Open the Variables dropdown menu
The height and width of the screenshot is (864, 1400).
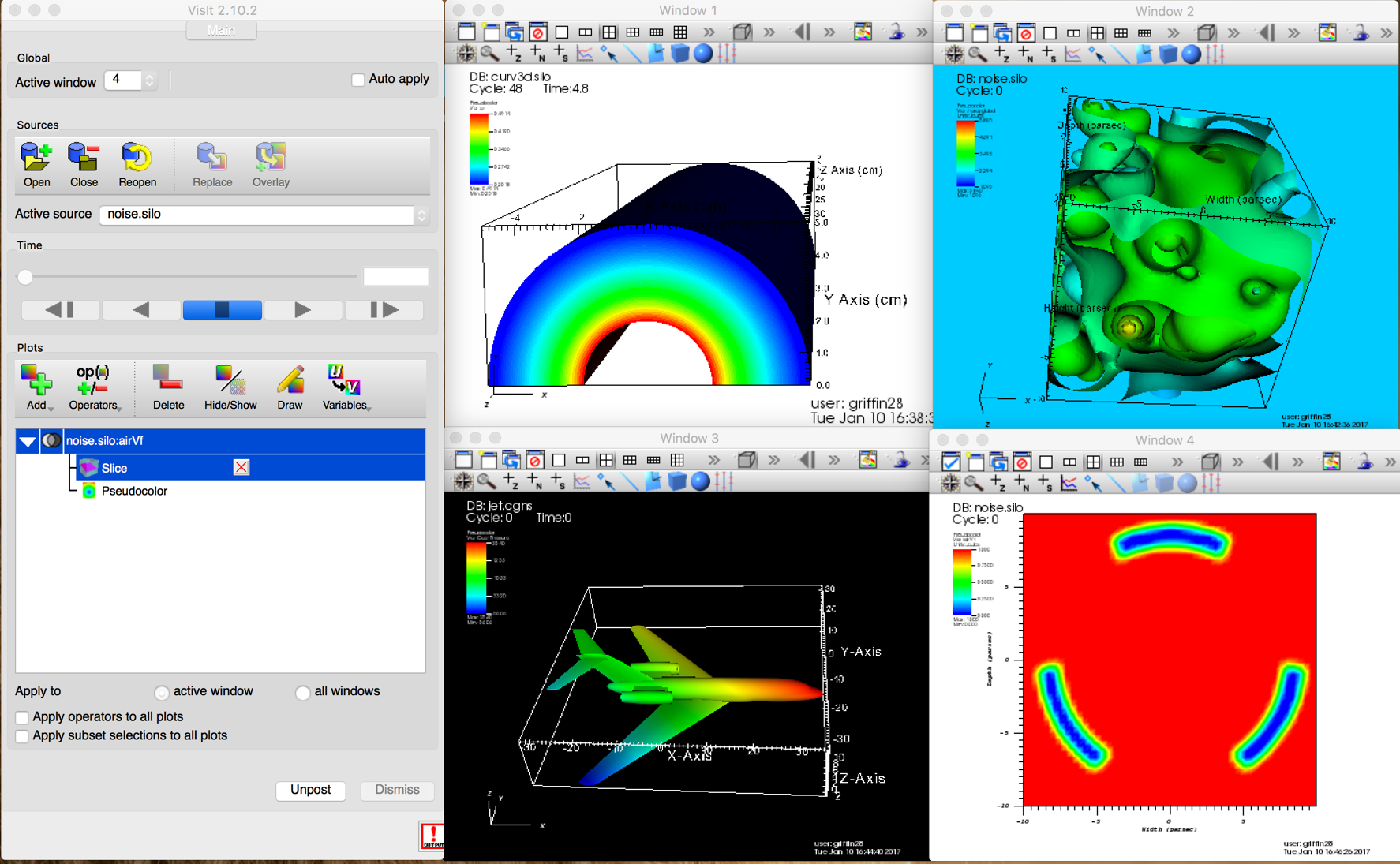click(x=345, y=387)
